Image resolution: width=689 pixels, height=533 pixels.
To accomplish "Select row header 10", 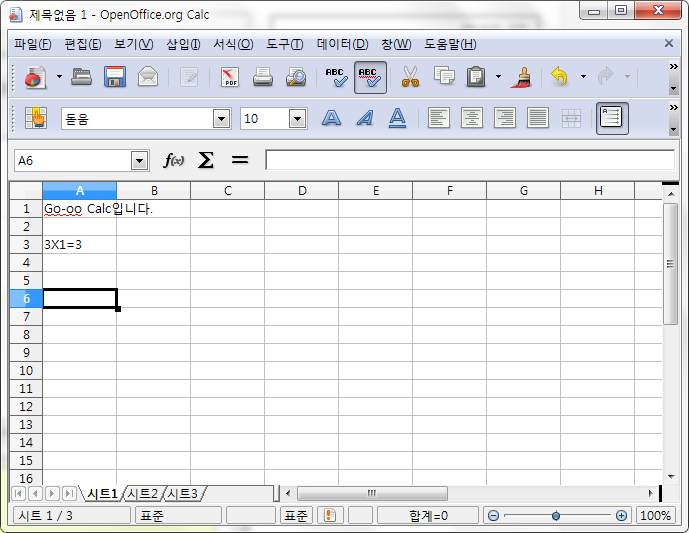I will [26, 370].
